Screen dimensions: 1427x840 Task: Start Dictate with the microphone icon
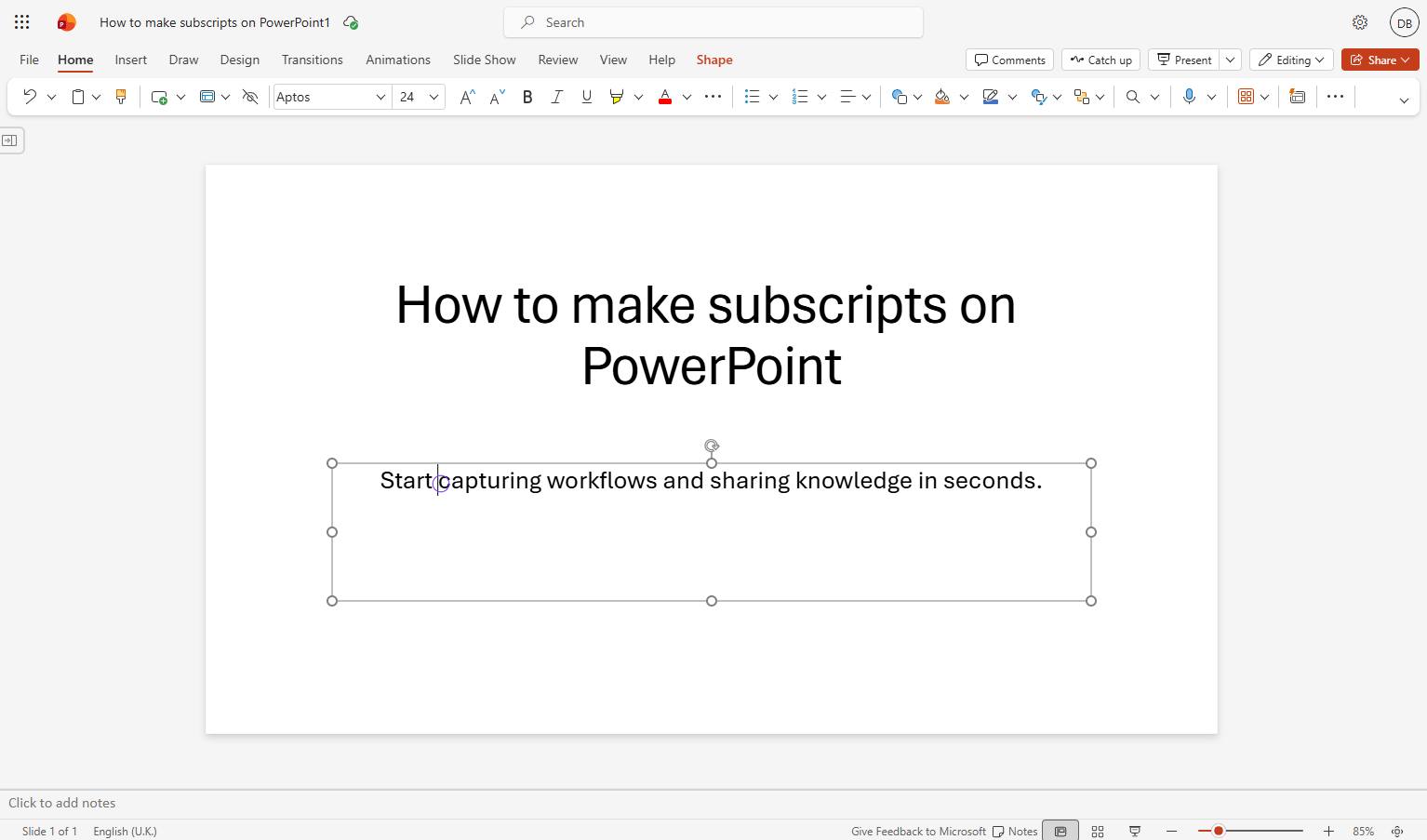[1189, 97]
